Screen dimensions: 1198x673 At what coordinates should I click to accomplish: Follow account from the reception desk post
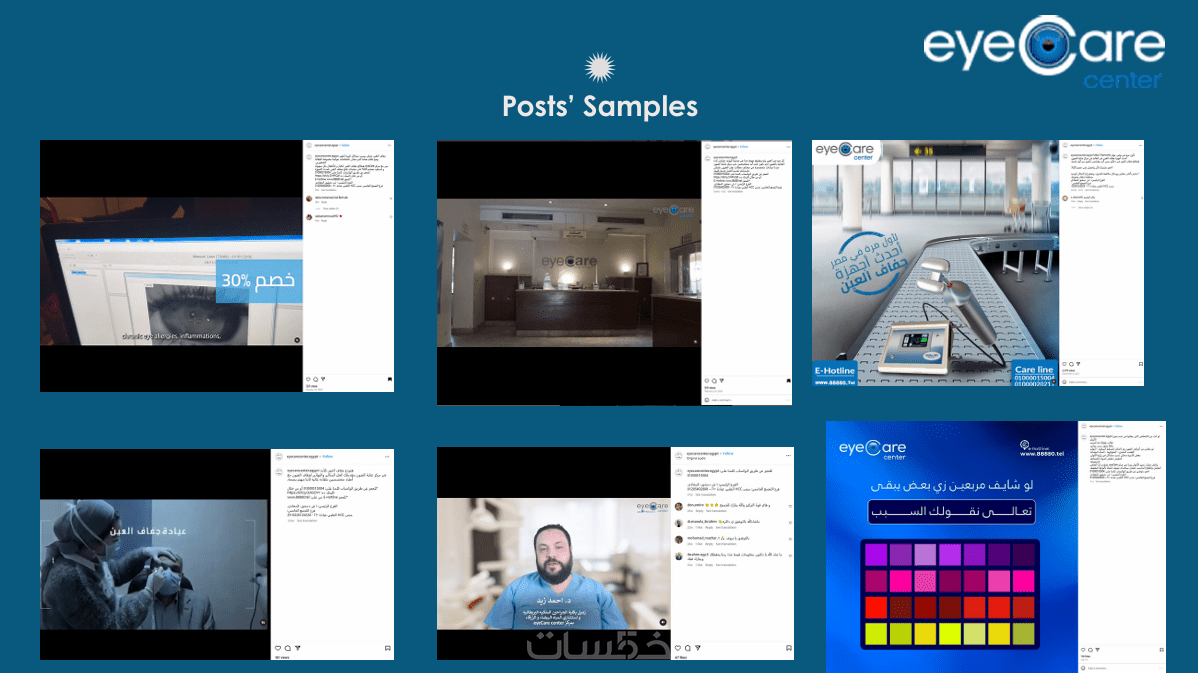[743, 147]
